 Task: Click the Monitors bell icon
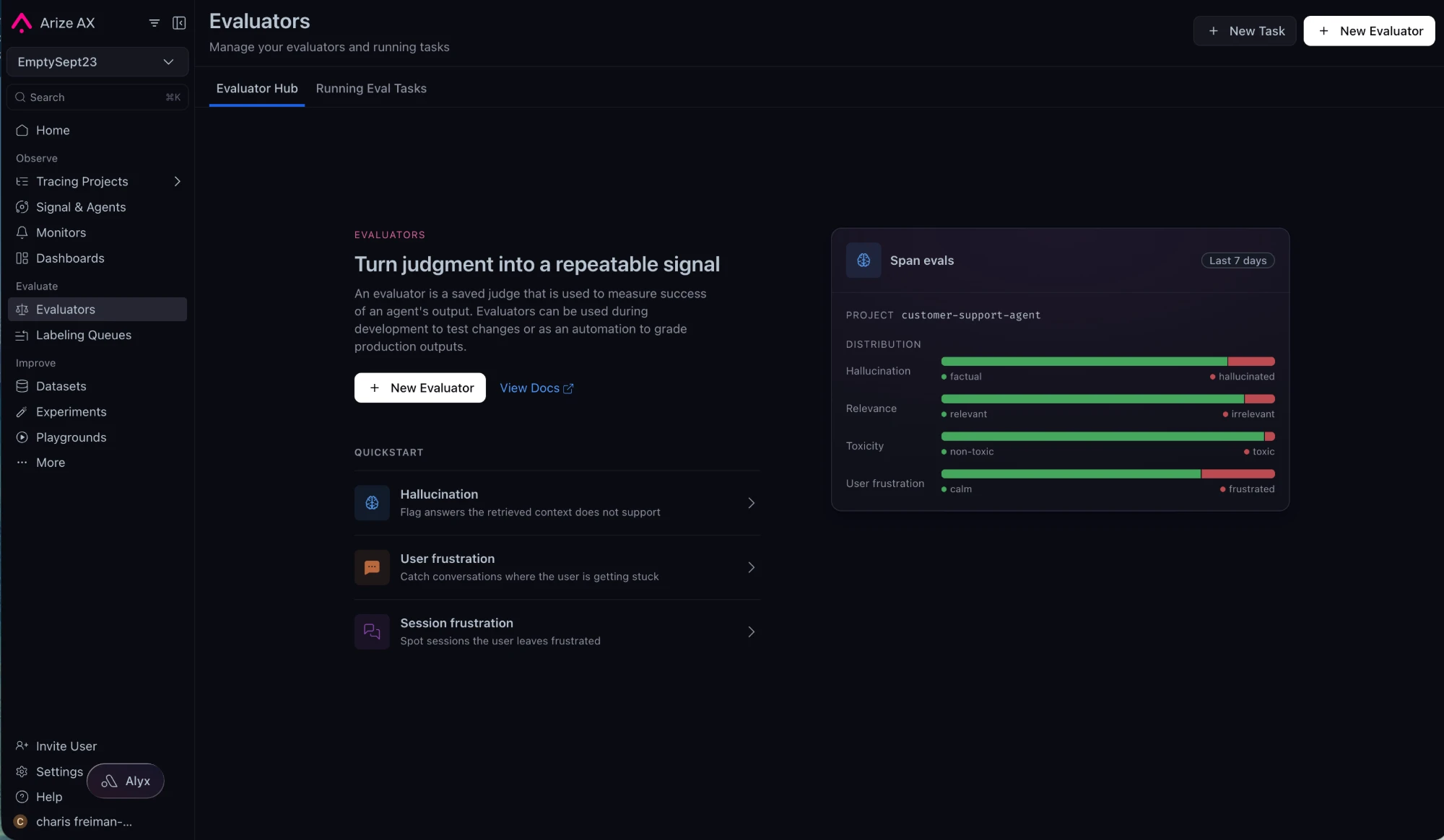click(22, 233)
